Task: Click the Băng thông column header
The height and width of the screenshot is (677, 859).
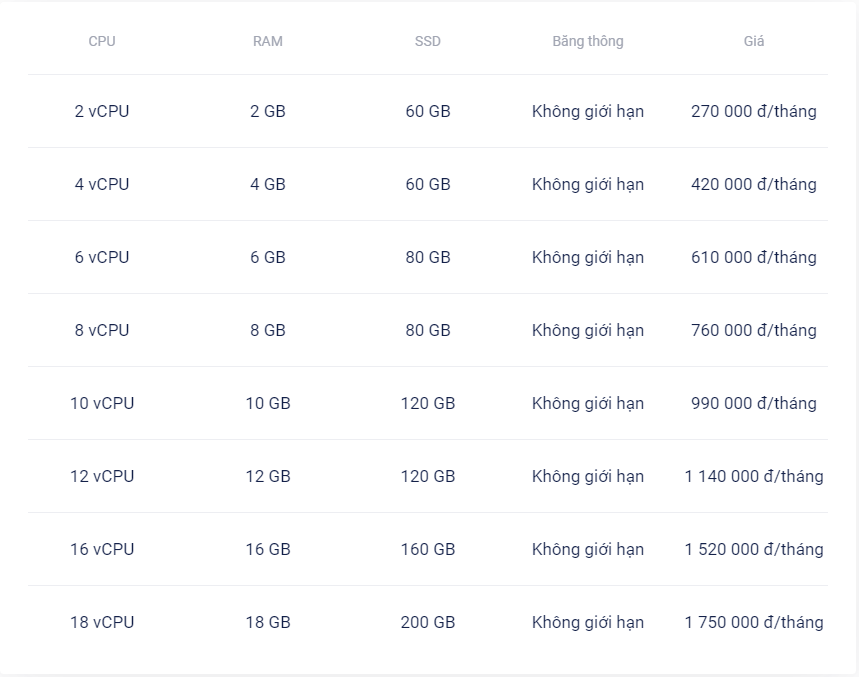Action: pos(588,41)
